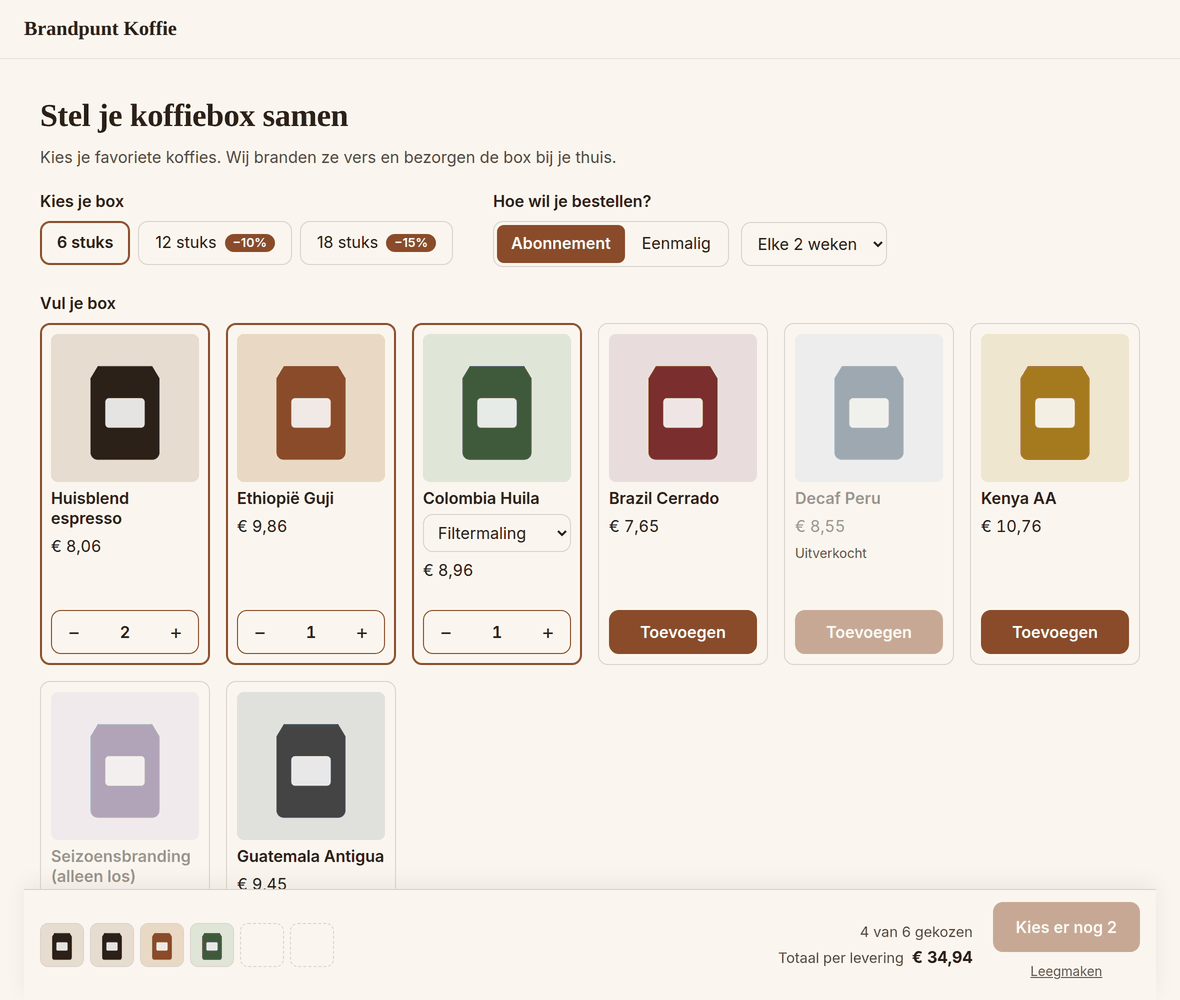Click the Ethiopië Guji product name

pos(285,498)
